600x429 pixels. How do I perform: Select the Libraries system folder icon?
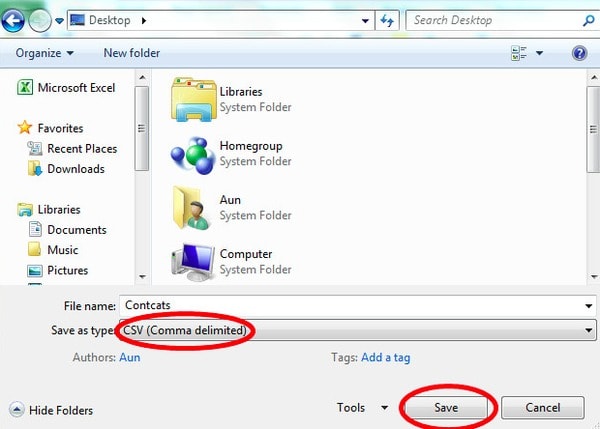pos(194,100)
